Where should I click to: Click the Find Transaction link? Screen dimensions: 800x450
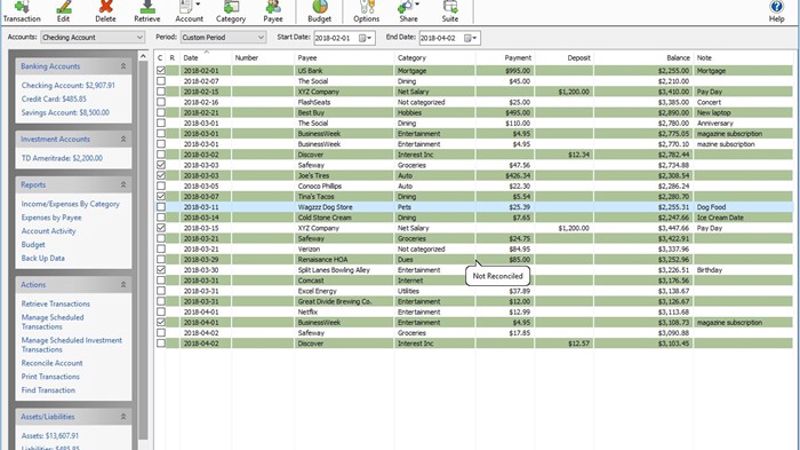[48, 390]
